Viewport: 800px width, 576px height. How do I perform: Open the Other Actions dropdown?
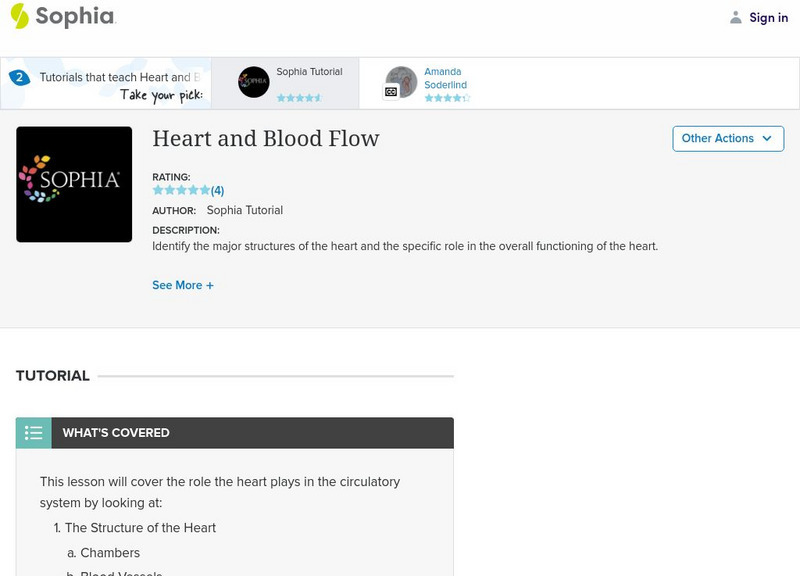tap(726, 138)
